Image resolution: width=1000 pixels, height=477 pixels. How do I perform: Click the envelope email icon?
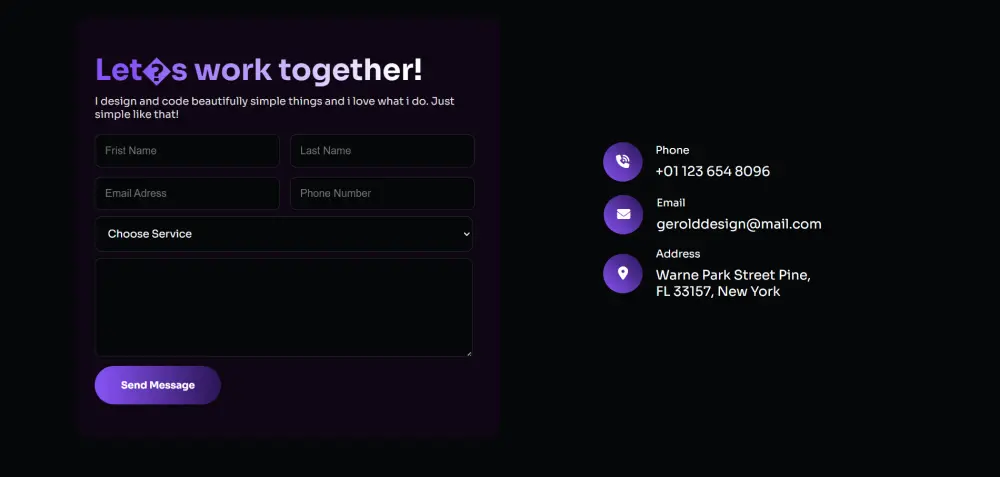623,214
